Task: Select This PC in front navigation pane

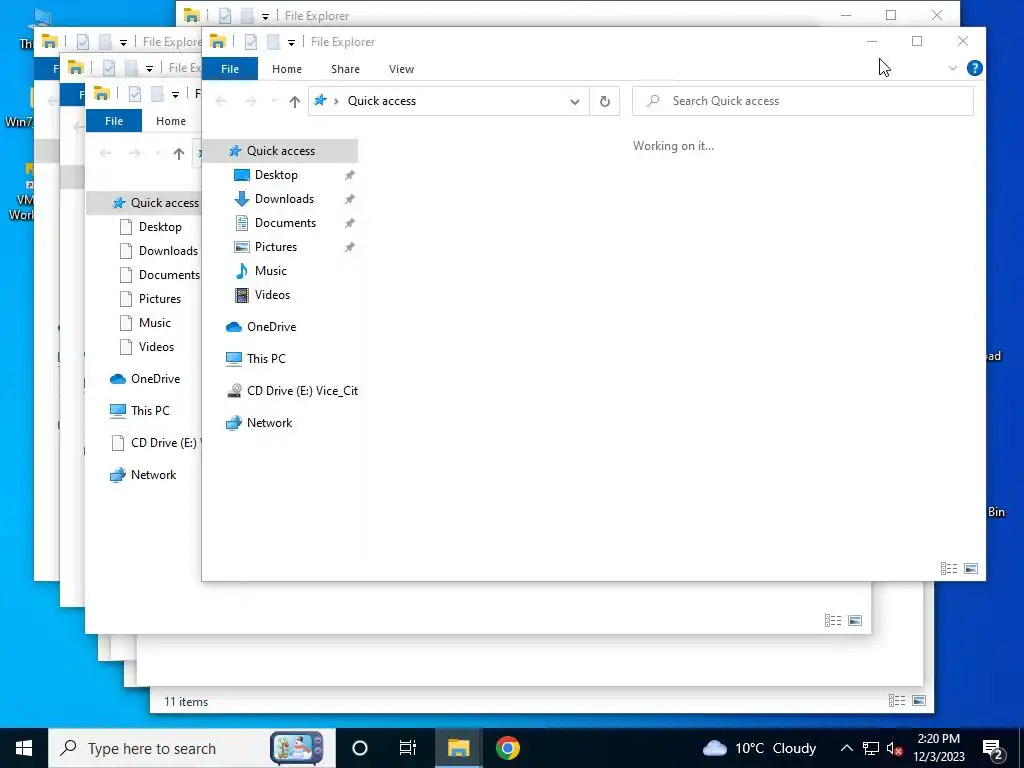Action: [x=266, y=359]
